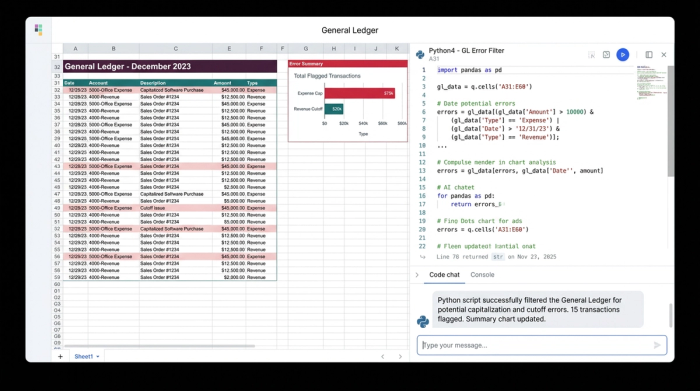Select the Code chat tab

tap(444, 275)
